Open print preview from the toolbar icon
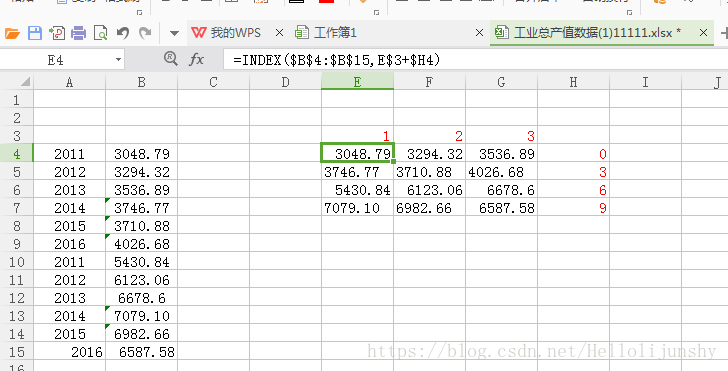 [x=100, y=33]
